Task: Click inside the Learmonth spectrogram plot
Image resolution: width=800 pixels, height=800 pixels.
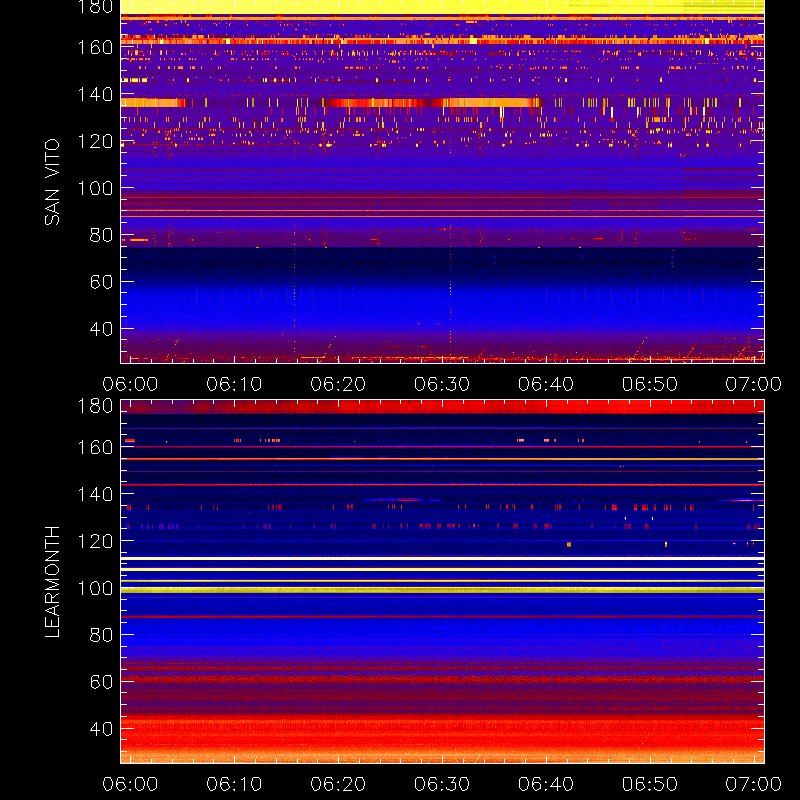Action: [x=442, y=582]
